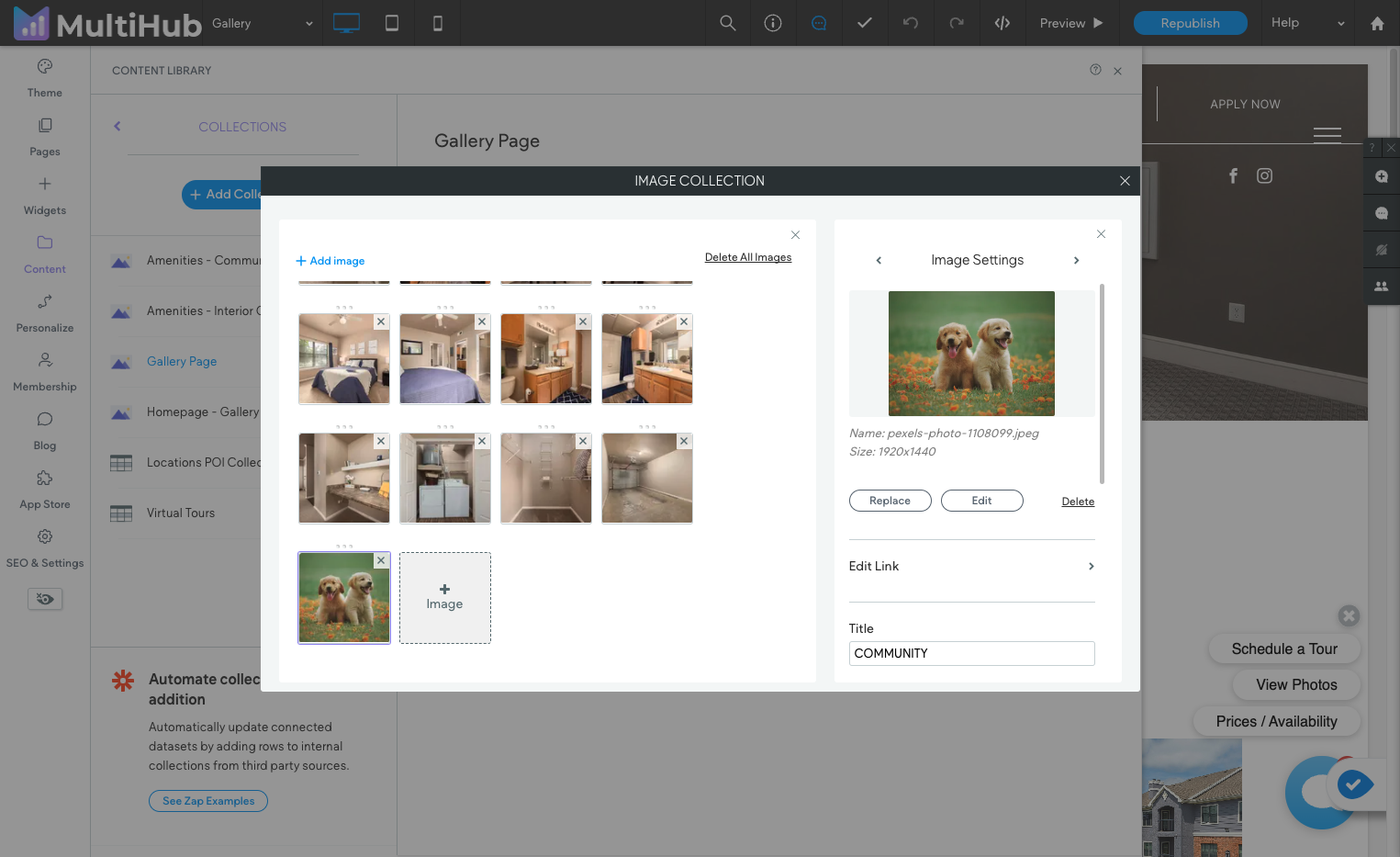
Task: Open the Blog panel
Action: pyautogui.click(x=45, y=431)
